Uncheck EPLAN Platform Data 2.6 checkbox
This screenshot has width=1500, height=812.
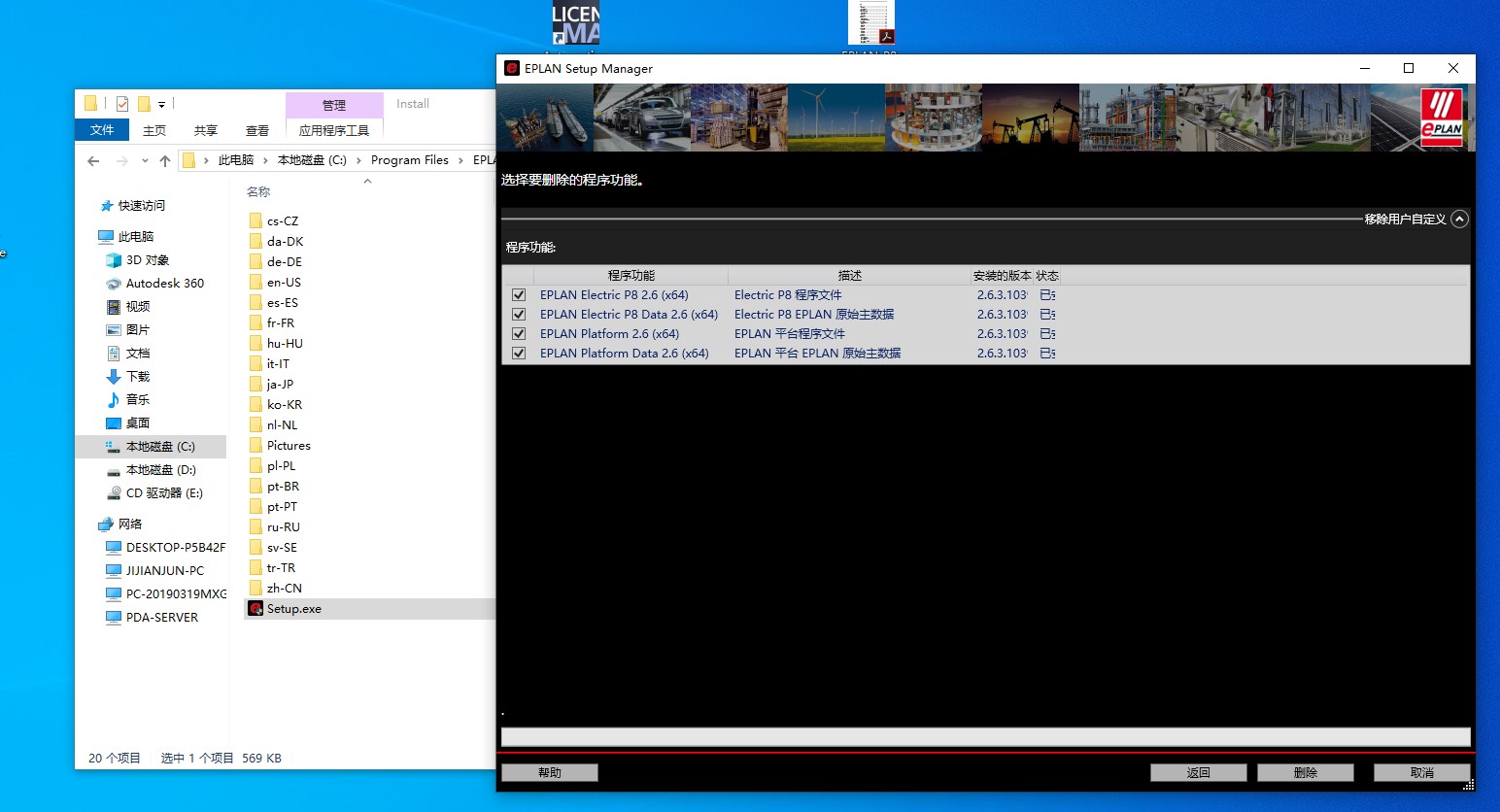coord(519,354)
